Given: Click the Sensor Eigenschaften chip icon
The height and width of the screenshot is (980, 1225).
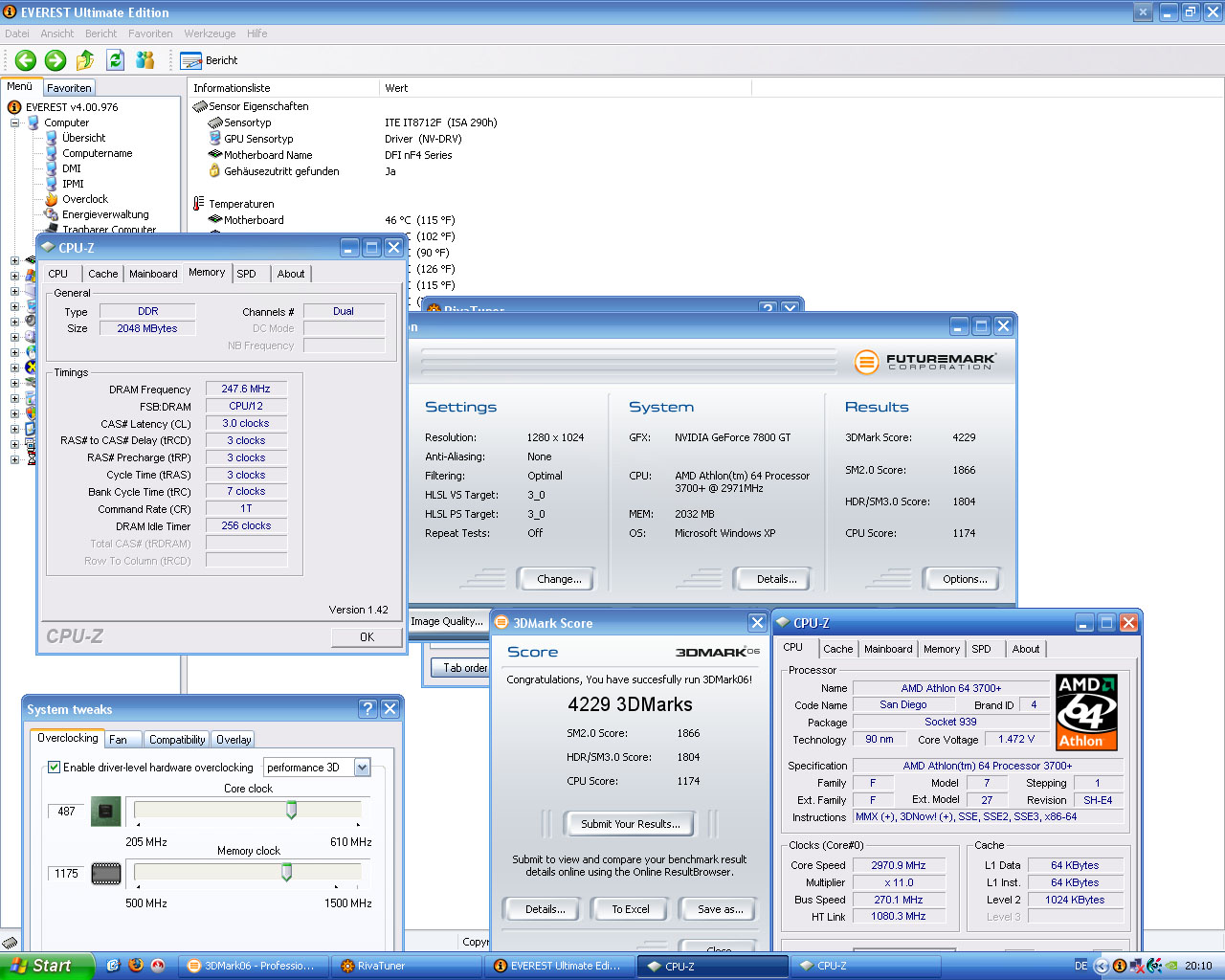Looking at the screenshot, I should pyautogui.click(x=200, y=106).
